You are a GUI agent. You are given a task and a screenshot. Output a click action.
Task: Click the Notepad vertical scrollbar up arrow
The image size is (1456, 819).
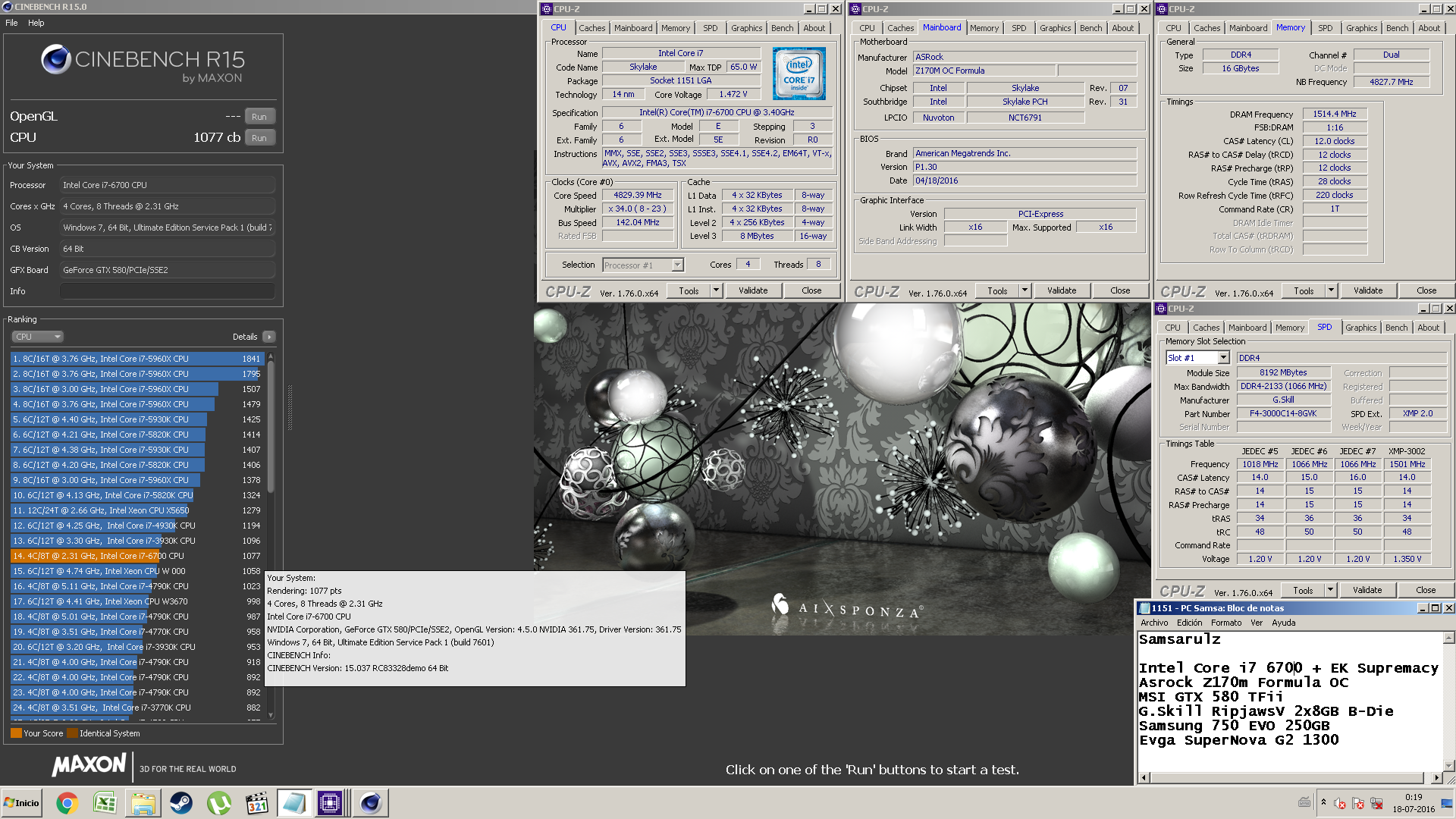coord(1448,638)
